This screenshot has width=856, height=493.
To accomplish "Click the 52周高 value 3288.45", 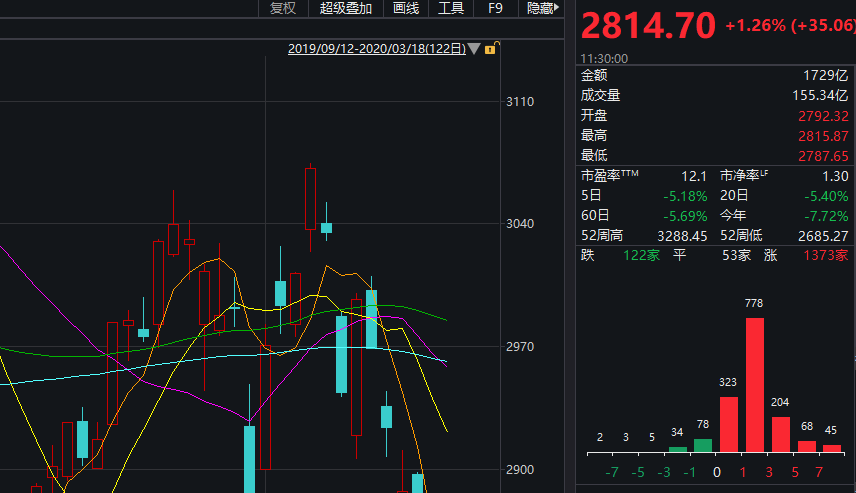I will coord(682,236).
